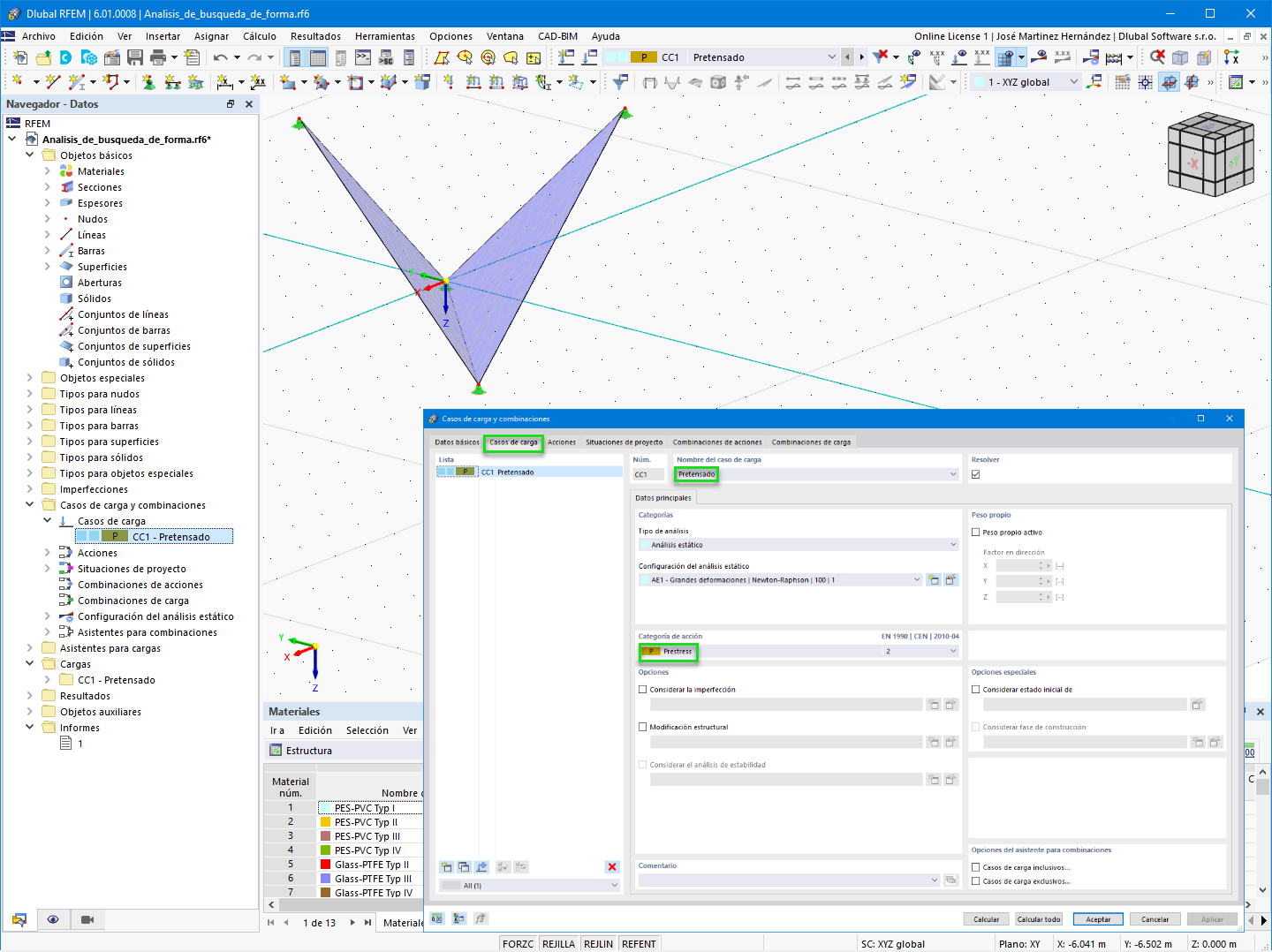This screenshot has height=952, width=1272.
Task: Click new static analysis configuration icon
Action: (934, 580)
